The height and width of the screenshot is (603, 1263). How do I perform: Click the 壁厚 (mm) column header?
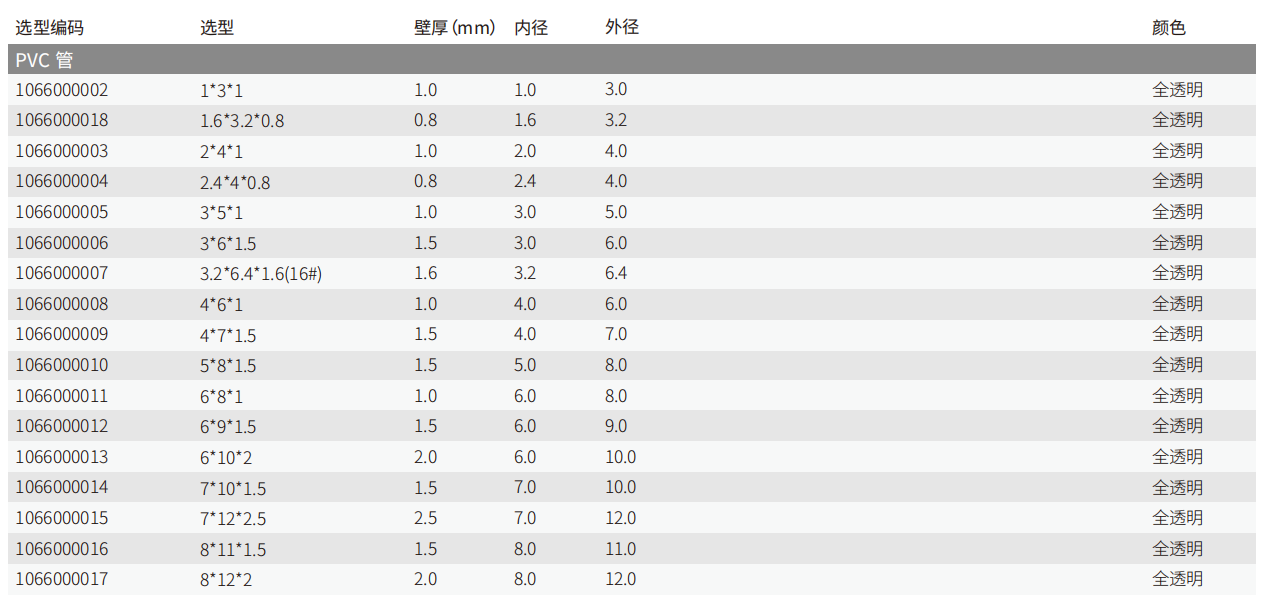coord(454,28)
